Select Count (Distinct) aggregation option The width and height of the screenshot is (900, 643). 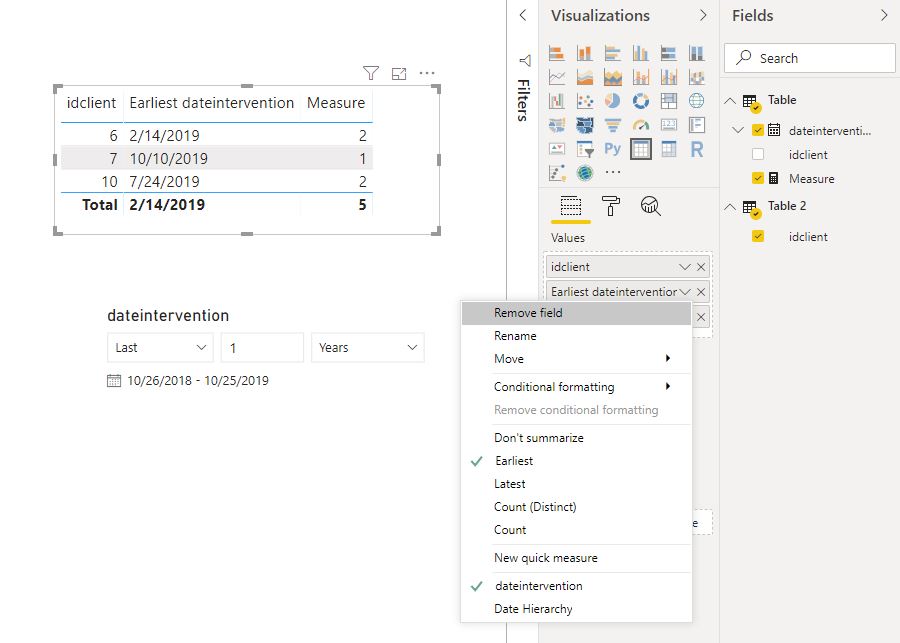(576, 507)
